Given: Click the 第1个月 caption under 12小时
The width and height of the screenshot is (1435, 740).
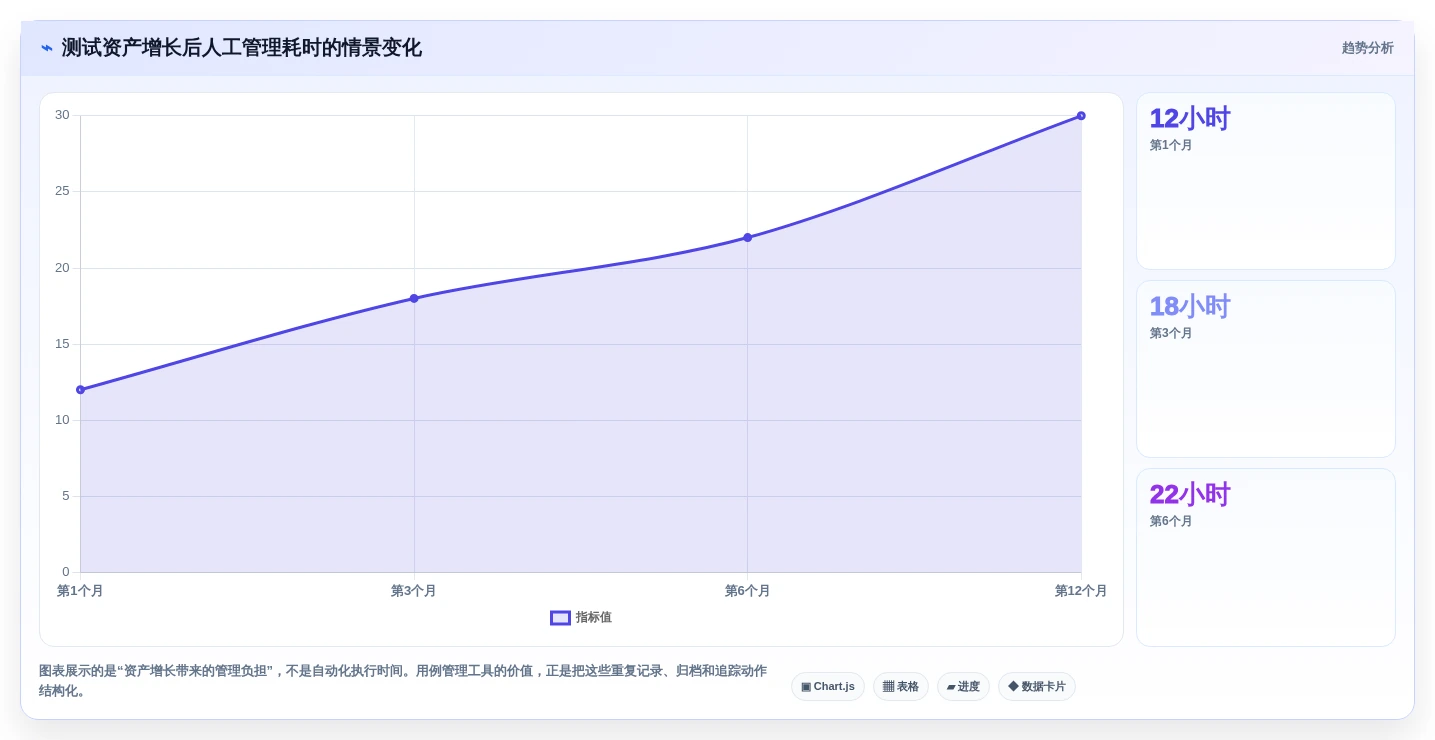Looking at the screenshot, I should [1171, 145].
